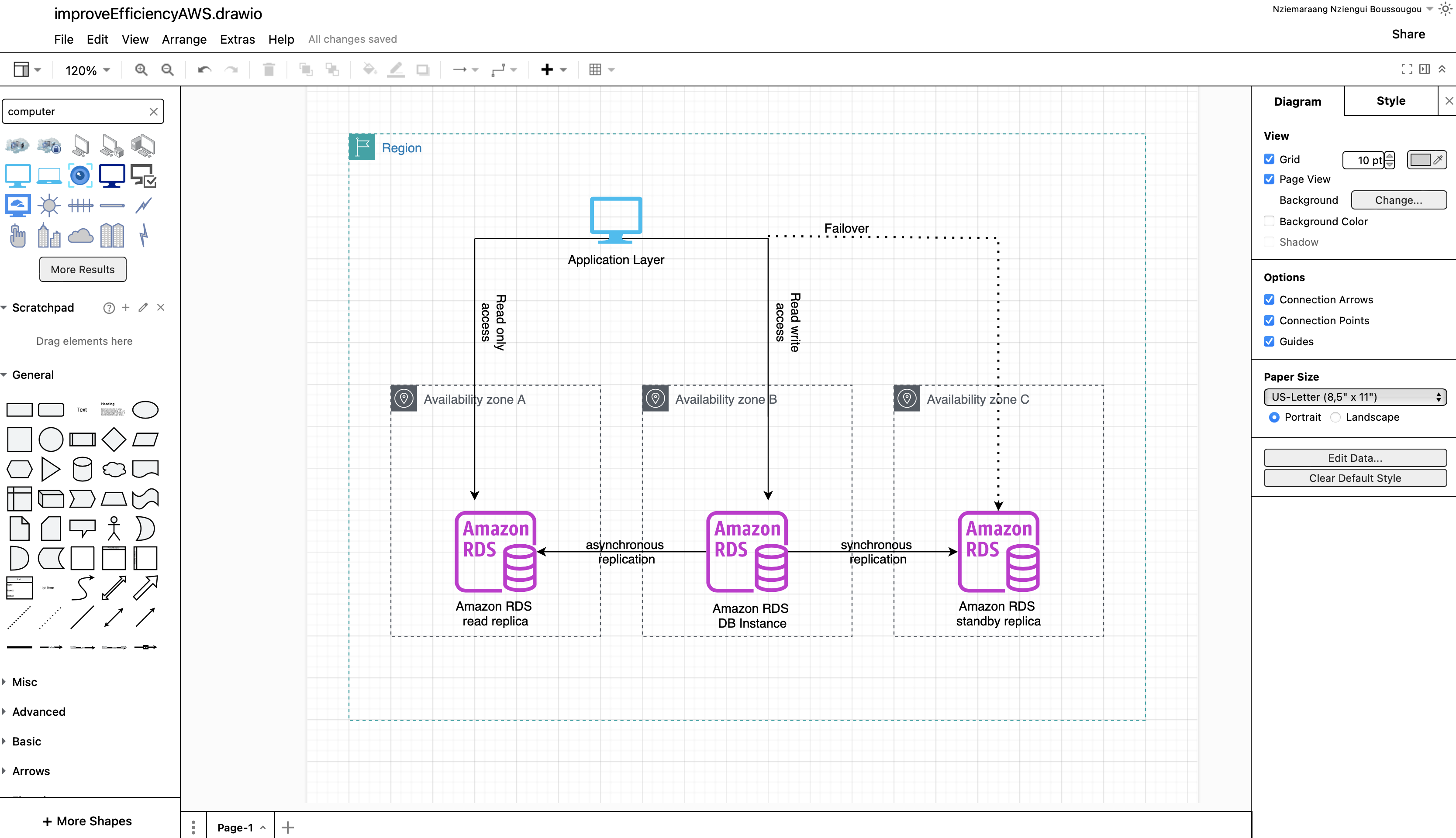Choose Landscape orientation
Screen dimensions: 1456x838
point(1335,417)
